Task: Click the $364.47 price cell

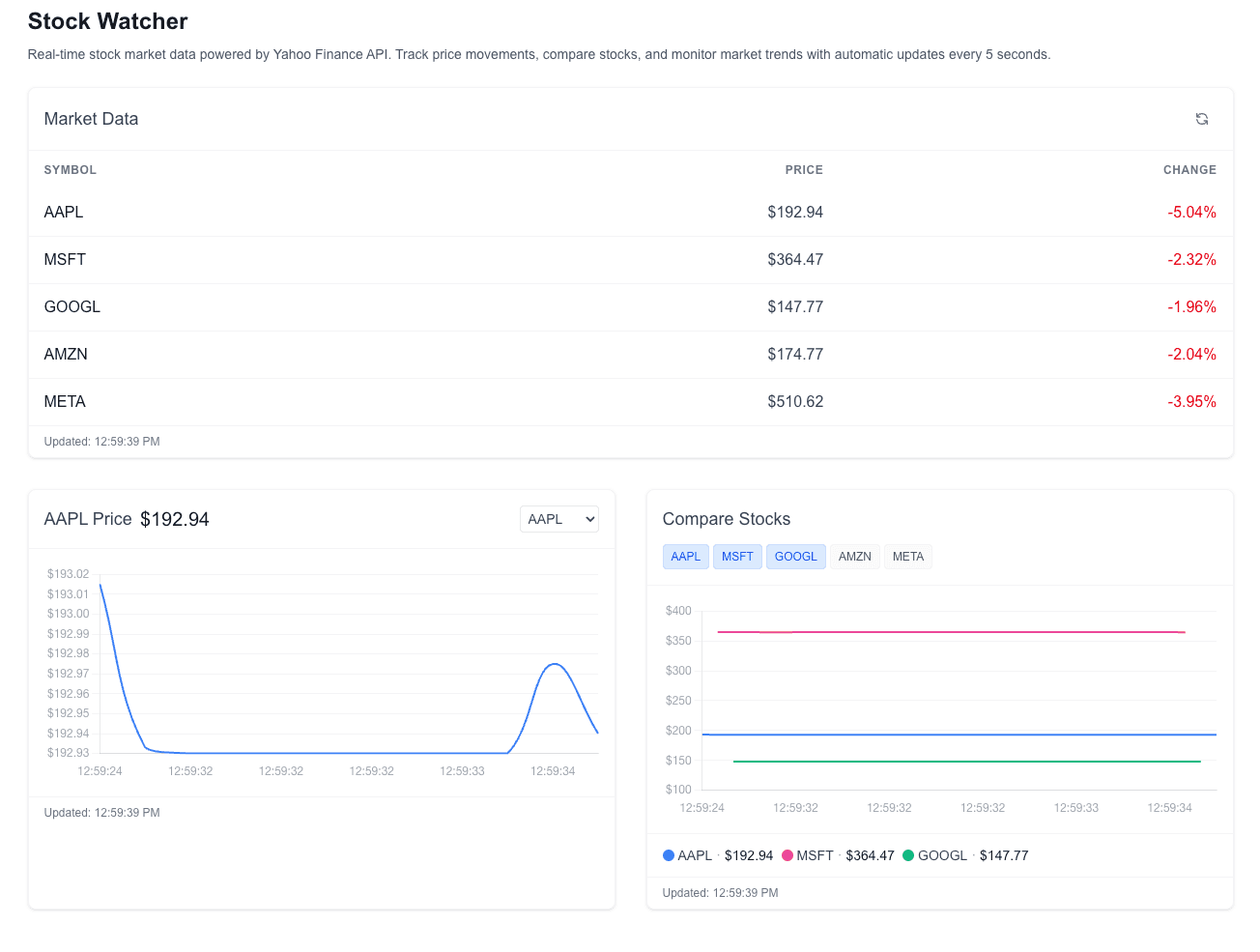Action: coord(795,259)
